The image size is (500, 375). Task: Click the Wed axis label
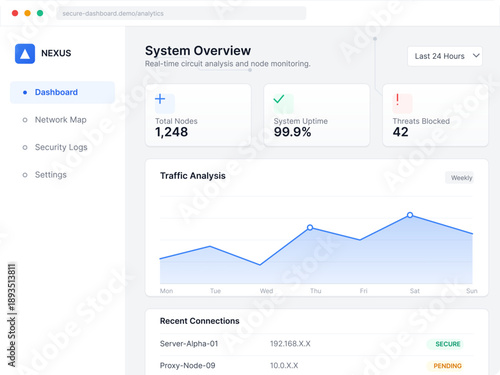tap(266, 291)
